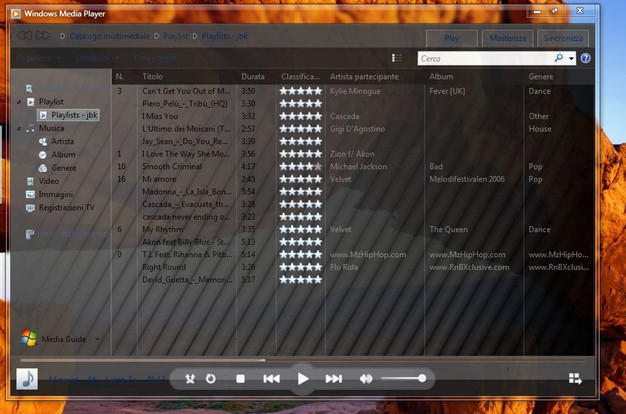Click the search magnifier icon
Image resolution: width=626 pixels, height=414 pixels.
tap(559, 58)
